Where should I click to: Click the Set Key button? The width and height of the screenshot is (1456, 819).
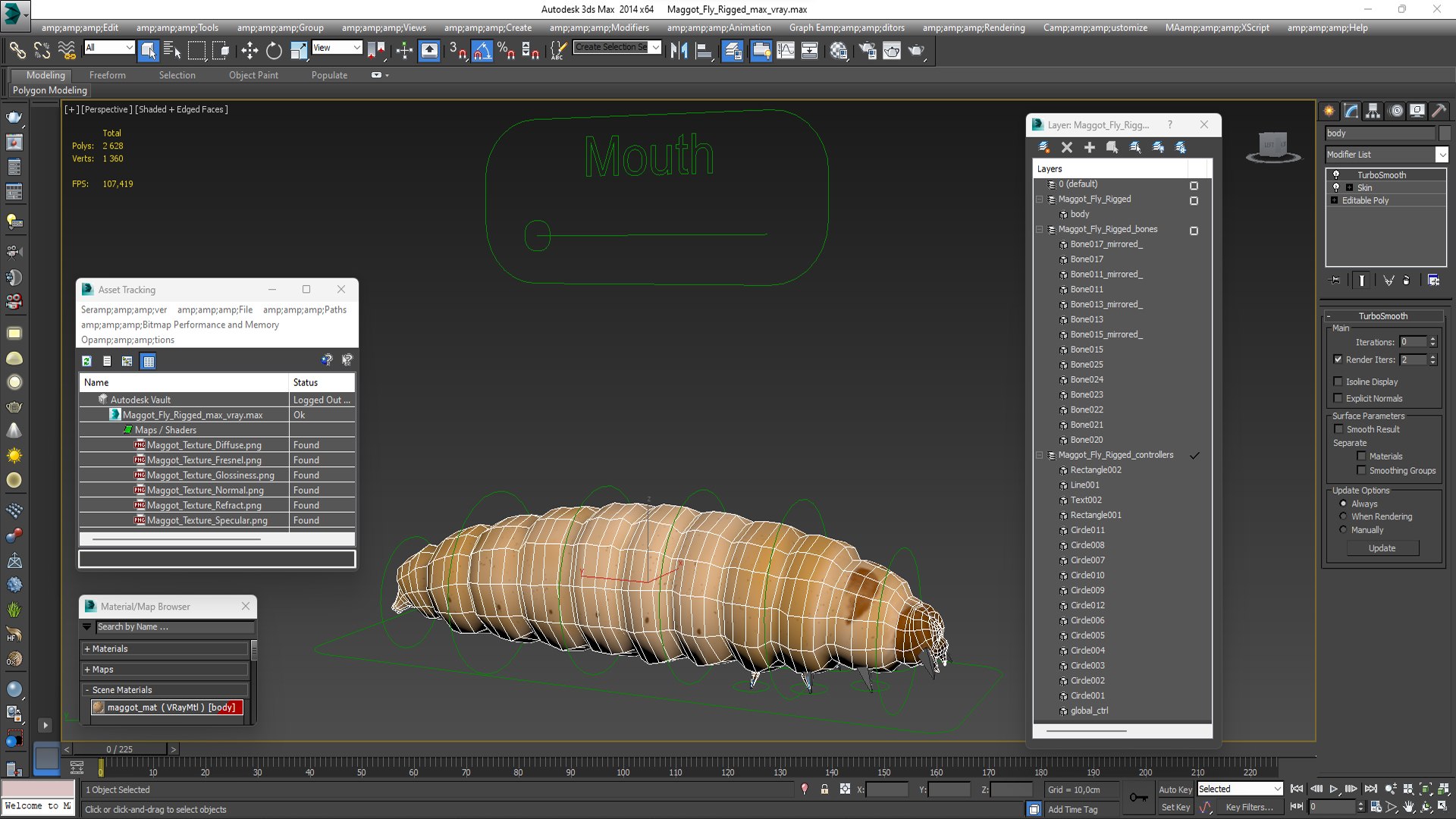tap(1175, 807)
